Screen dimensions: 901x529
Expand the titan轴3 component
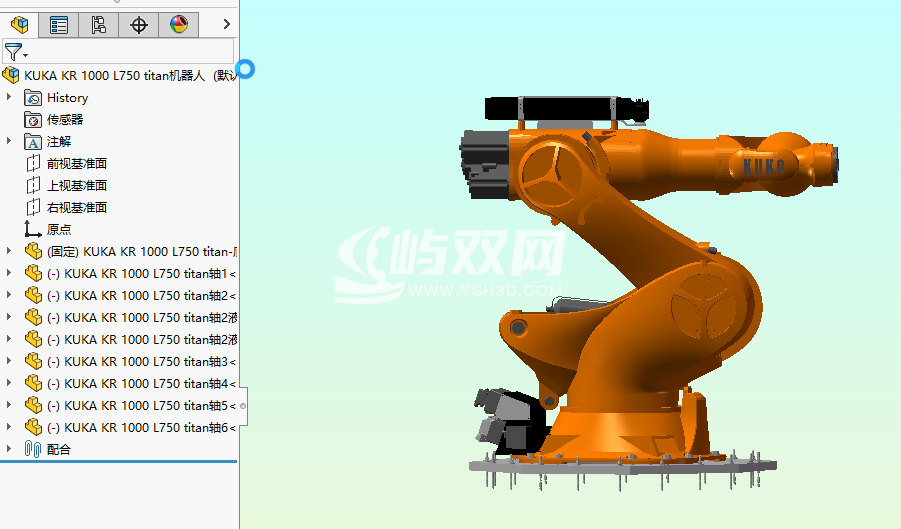click(9, 360)
